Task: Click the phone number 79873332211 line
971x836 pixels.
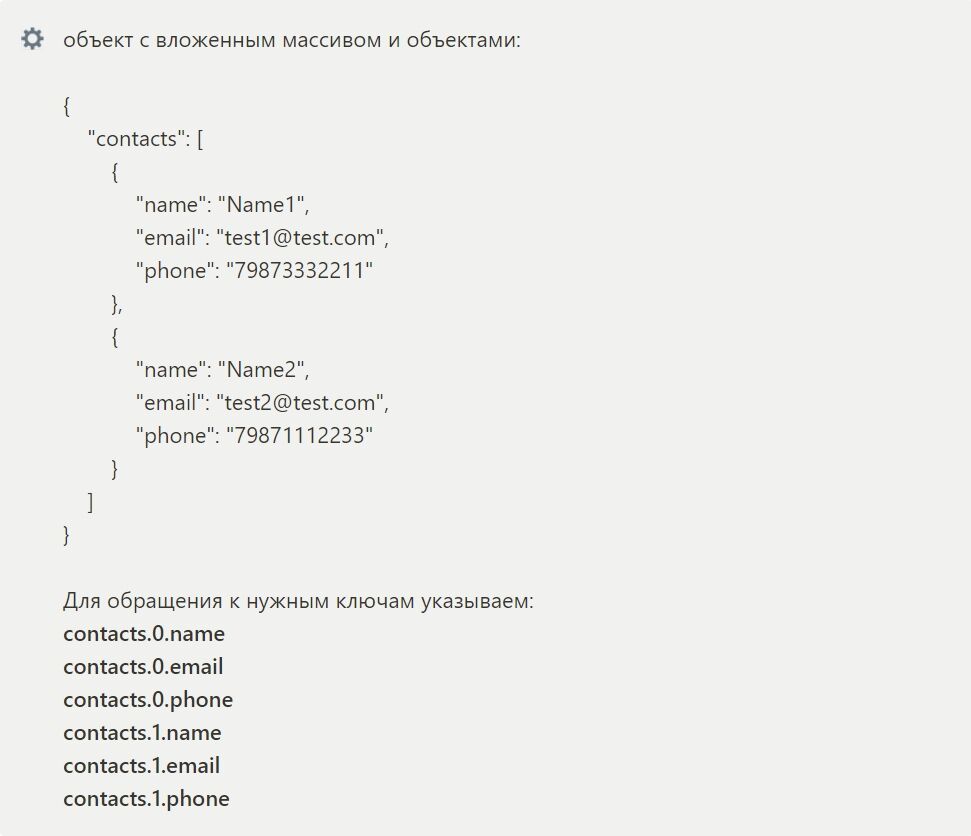Action: [254, 271]
